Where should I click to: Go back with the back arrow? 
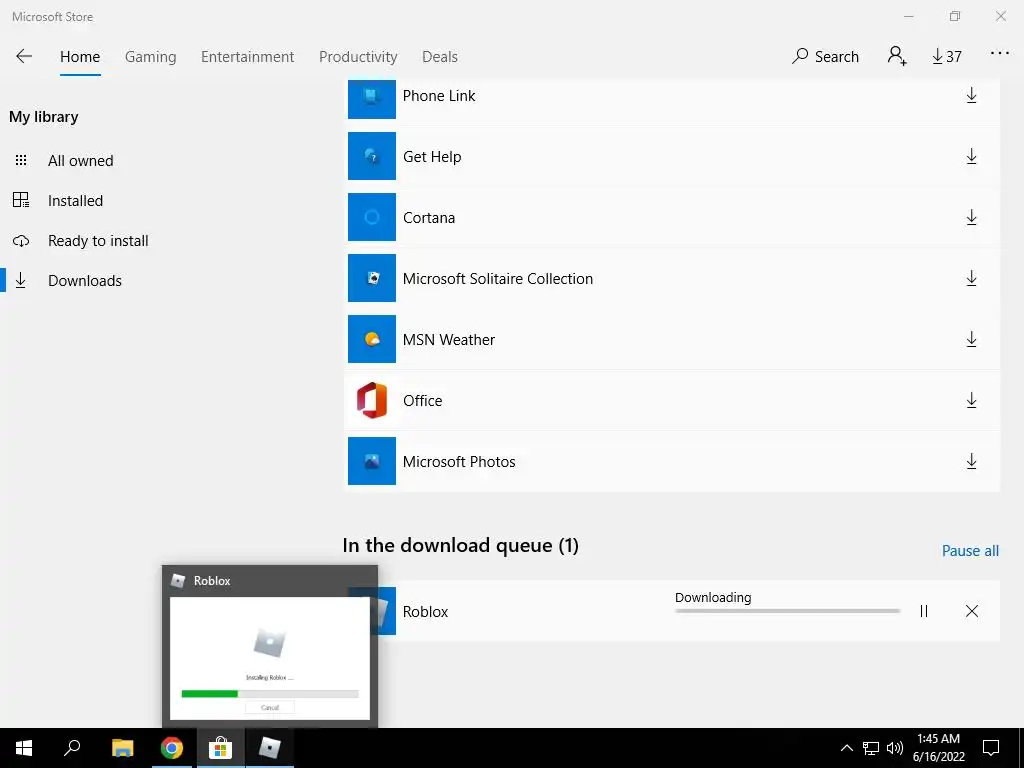[x=24, y=56]
